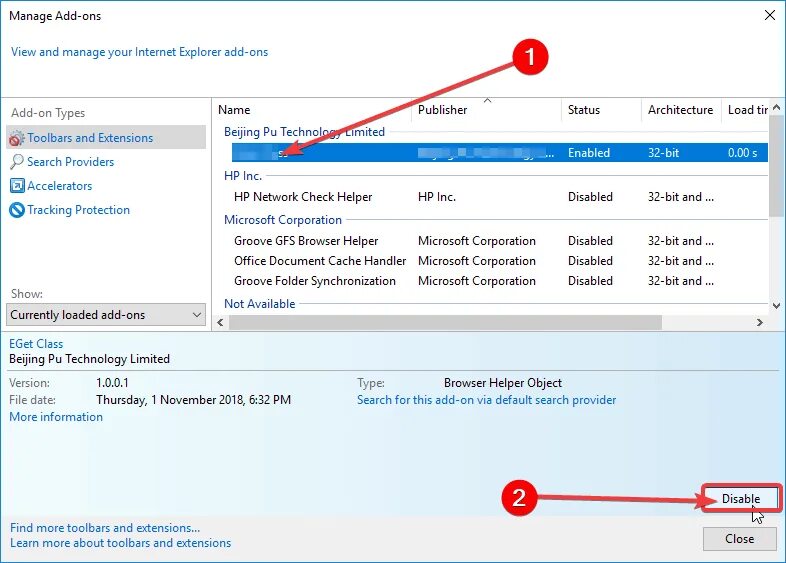Viewport: 786px width, 563px height.
Task: Select the Groove GFS Browser Helper row
Action: coord(499,241)
